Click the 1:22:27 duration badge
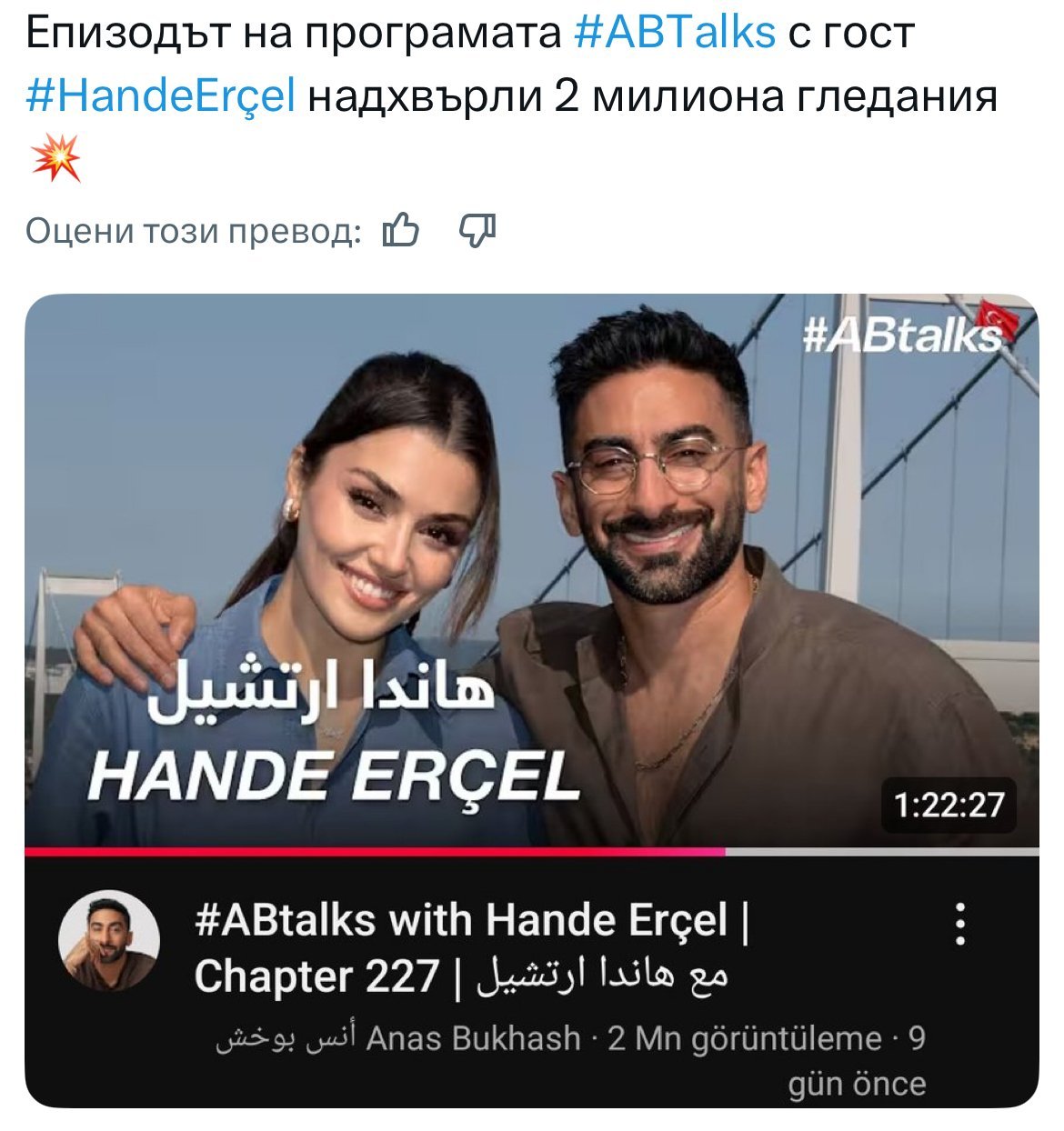The width and height of the screenshot is (1064, 1131). [948, 805]
